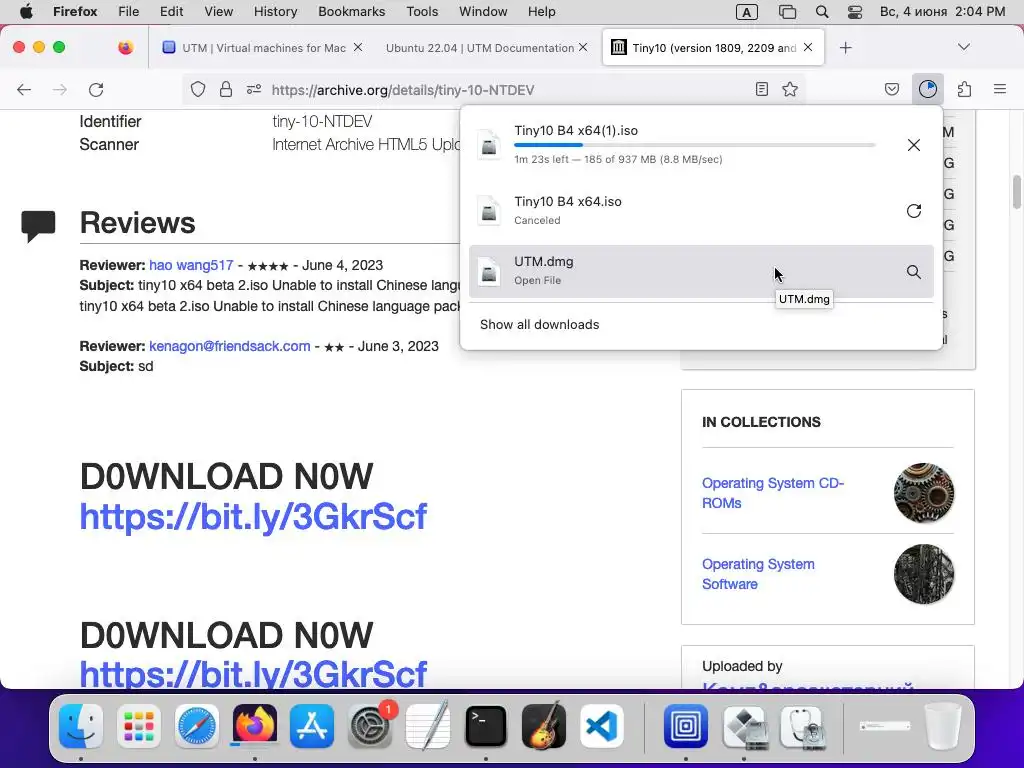Viewport: 1024px width, 768px height.
Task: Open the Apple menu
Action: (25, 12)
